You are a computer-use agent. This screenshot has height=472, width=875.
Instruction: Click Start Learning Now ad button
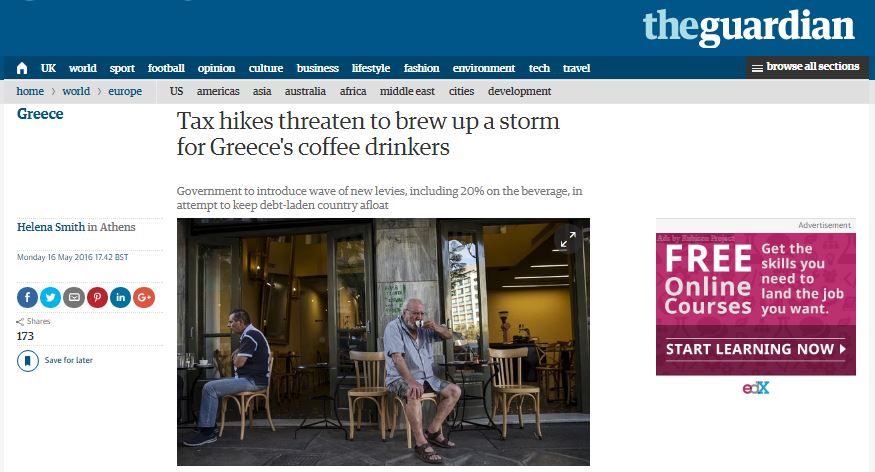pyautogui.click(x=756, y=349)
